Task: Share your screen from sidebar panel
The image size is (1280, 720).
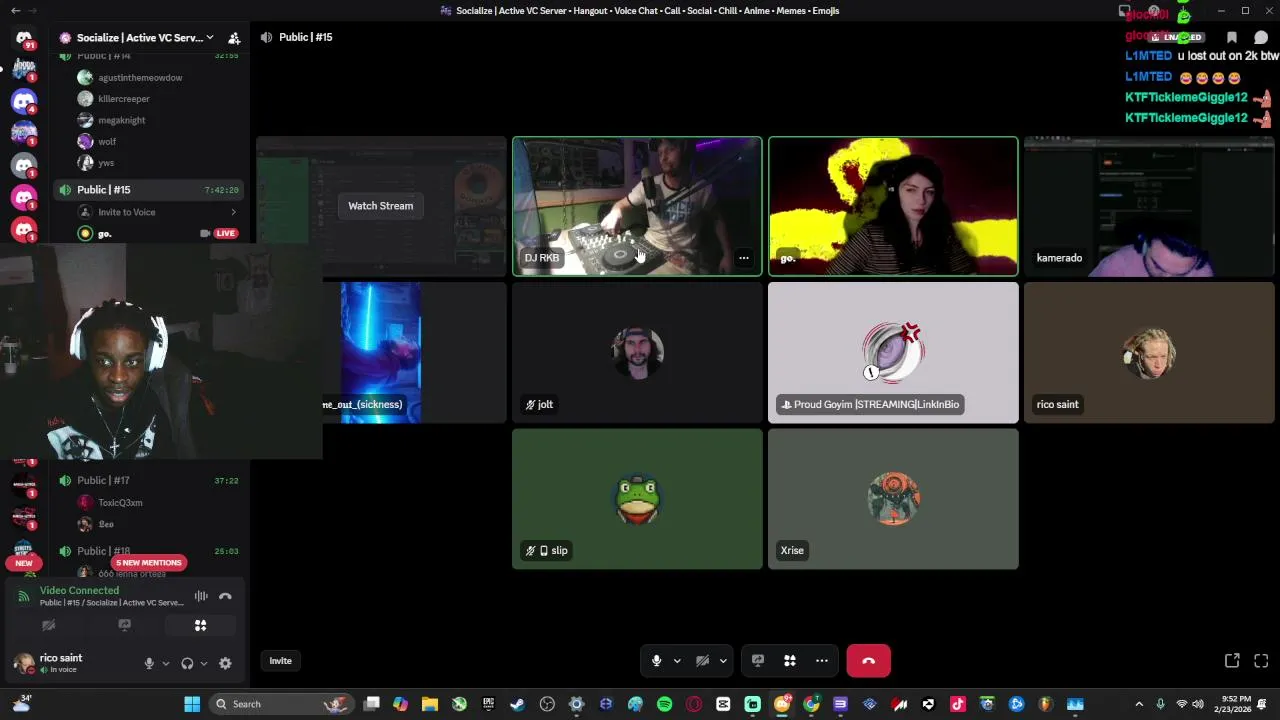Action: [124, 625]
